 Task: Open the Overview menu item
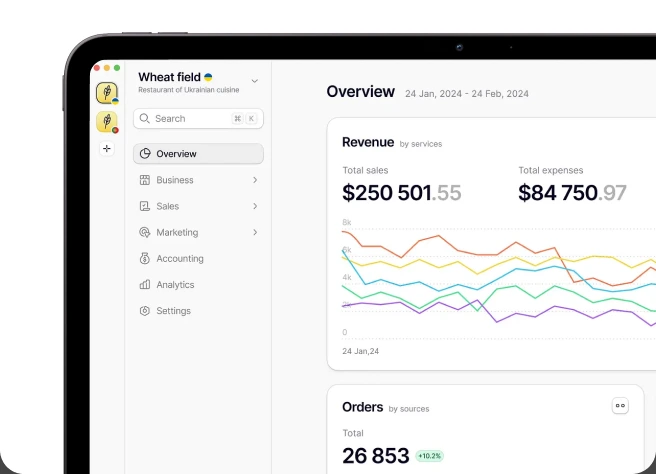pyautogui.click(x=198, y=154)
